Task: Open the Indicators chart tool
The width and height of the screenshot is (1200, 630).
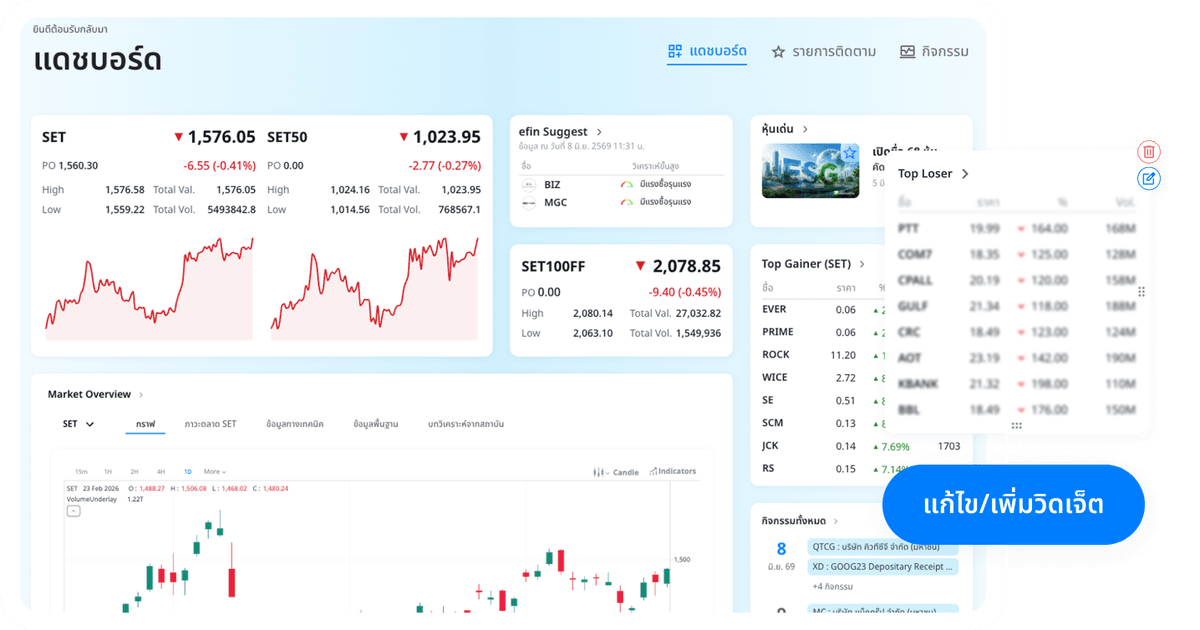Action: pyautogui.click(x=673, y=471)
